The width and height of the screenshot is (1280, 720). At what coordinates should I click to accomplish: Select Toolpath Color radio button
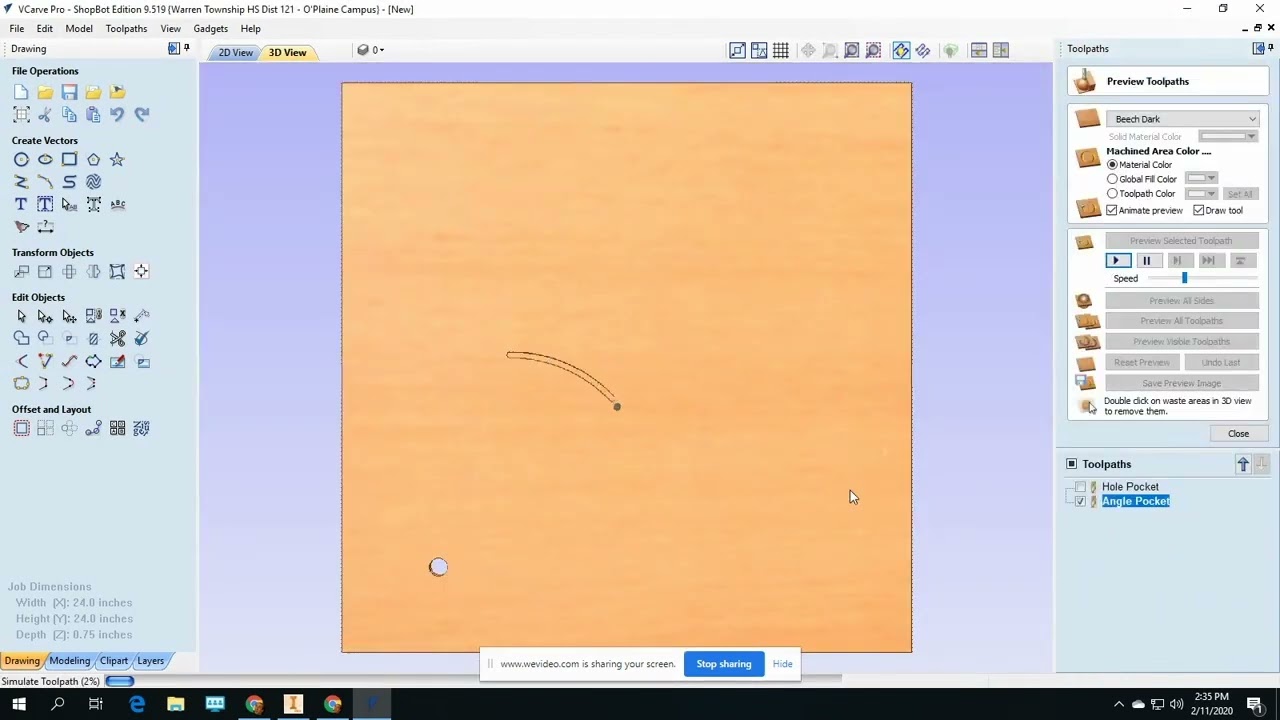point(1112,194)
